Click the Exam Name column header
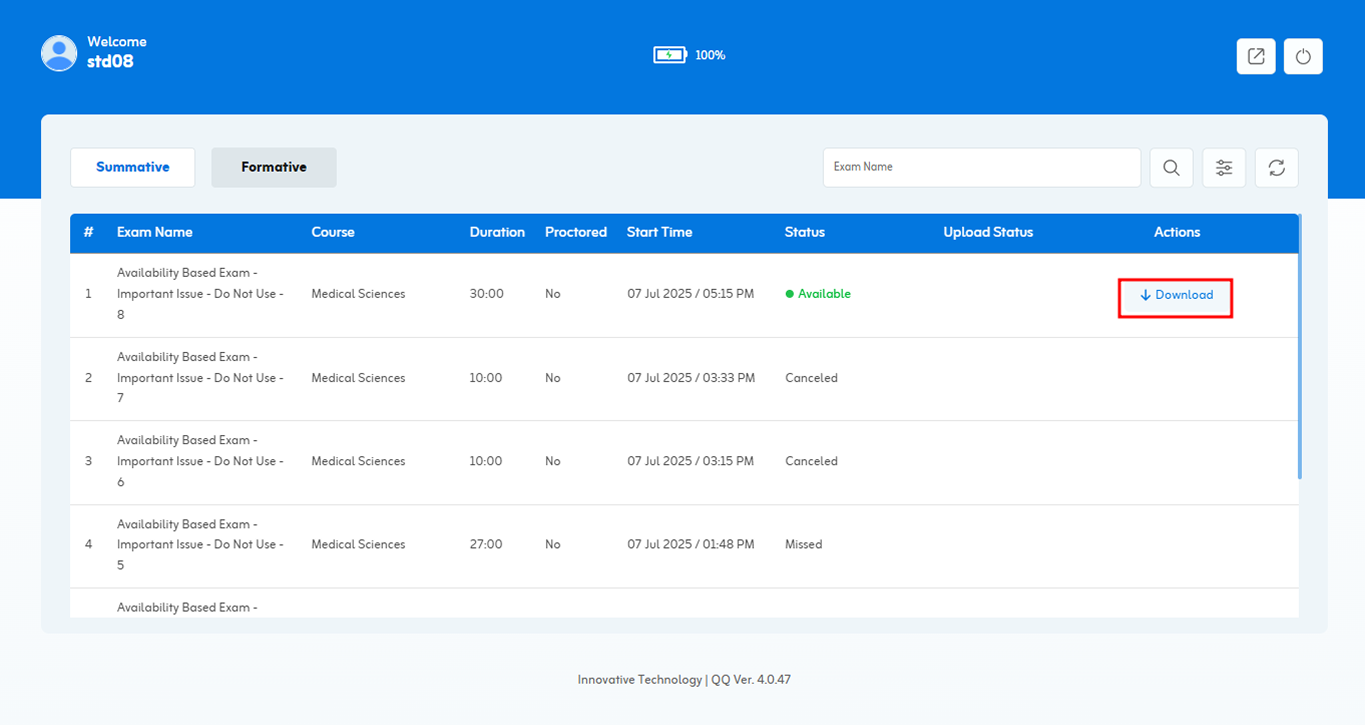The height and width of the screenshot is (725, 1365). pyautogui.click(x=155, y=232)
